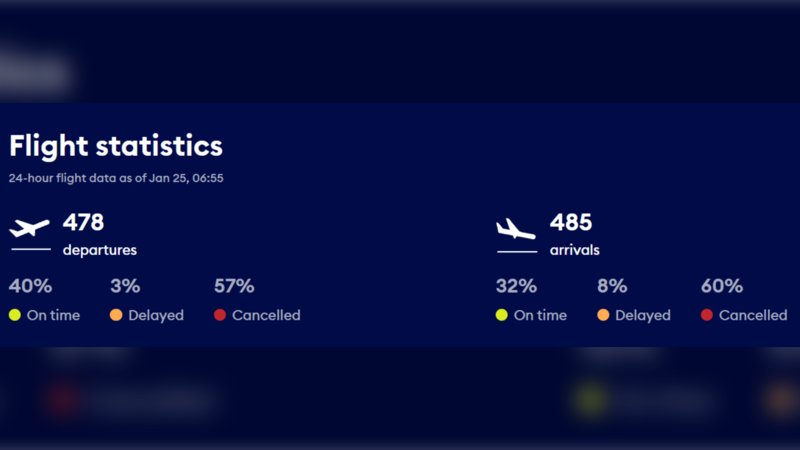800x450 pixels.
Task: Click the red Cancelled dot under arrivals
Action: [707, 315]
